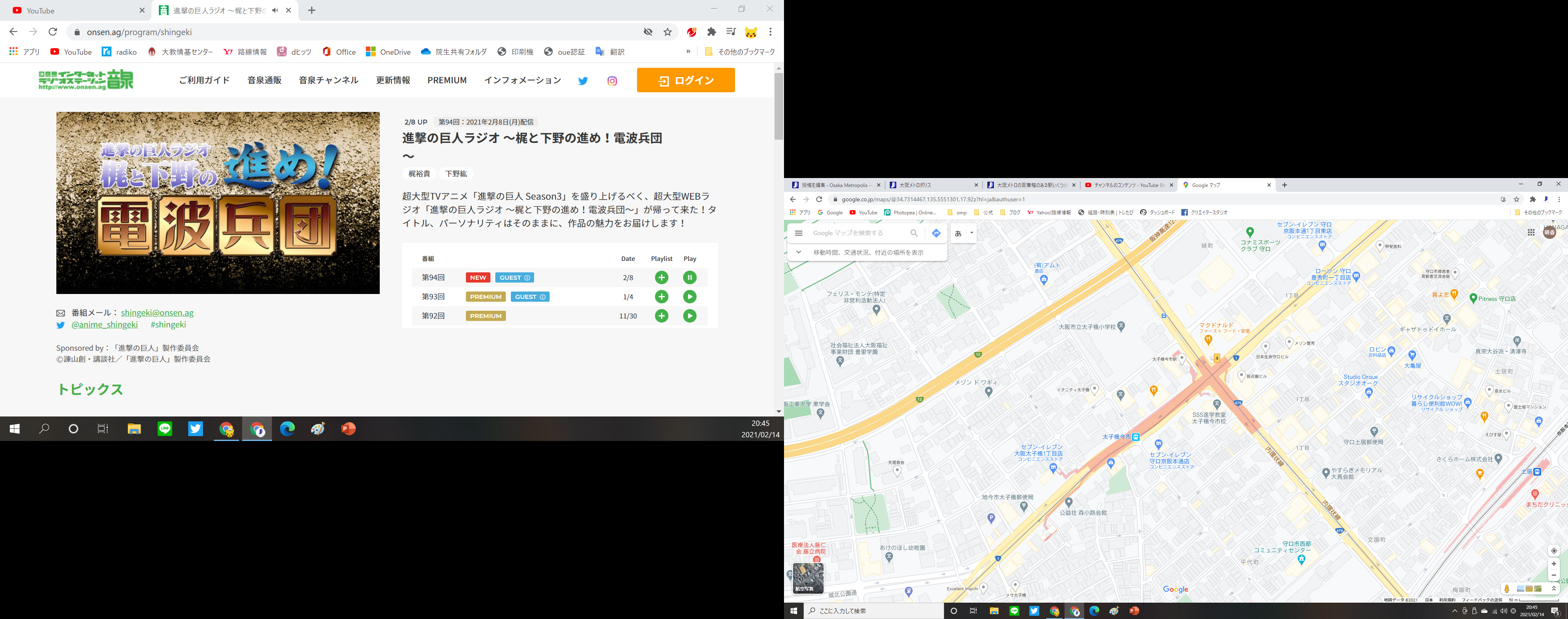This screenshot has height=619, width=1568.
Task: Toggle the aerial photo layer thumbnail
Action: [808, 578]
